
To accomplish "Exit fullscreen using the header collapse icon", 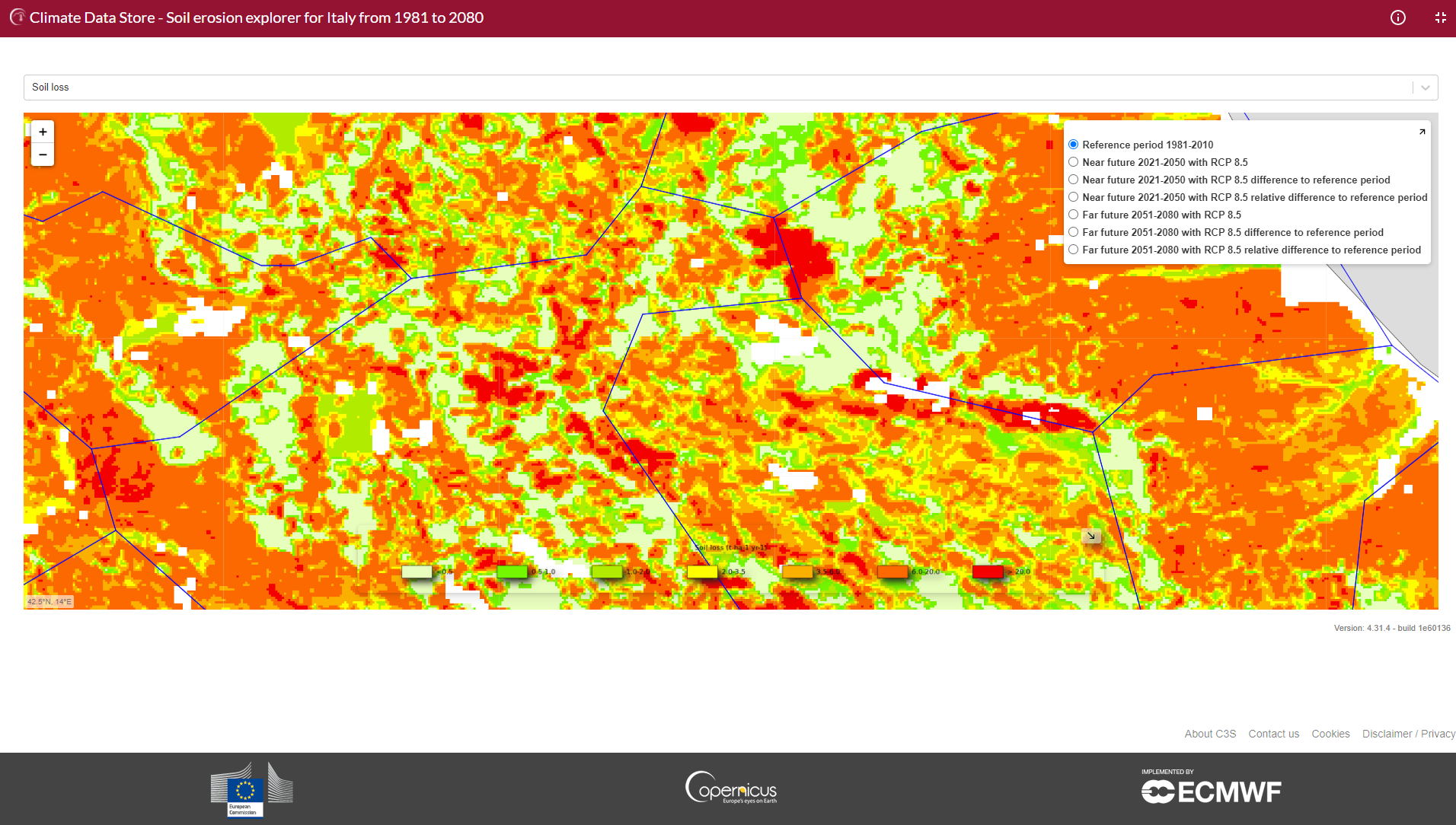I will coord(1440,18).
